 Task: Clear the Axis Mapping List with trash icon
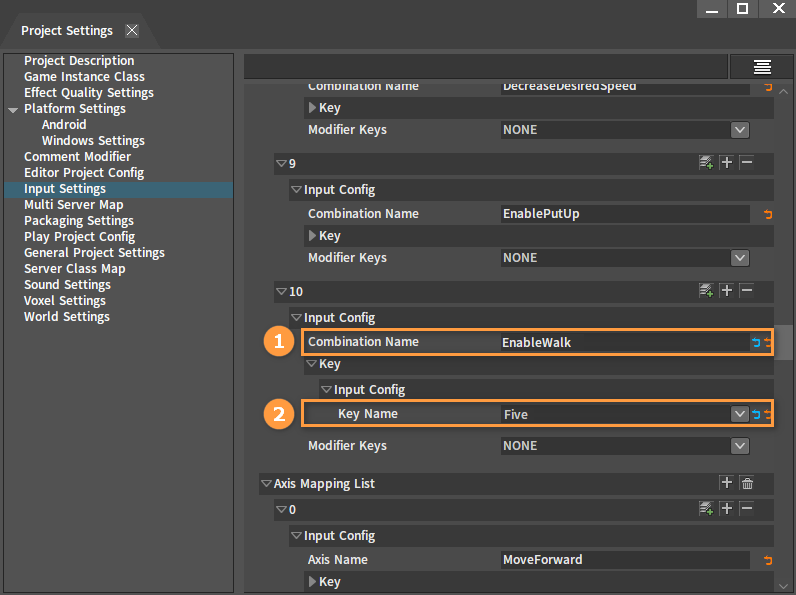click(x=747, y=483)
